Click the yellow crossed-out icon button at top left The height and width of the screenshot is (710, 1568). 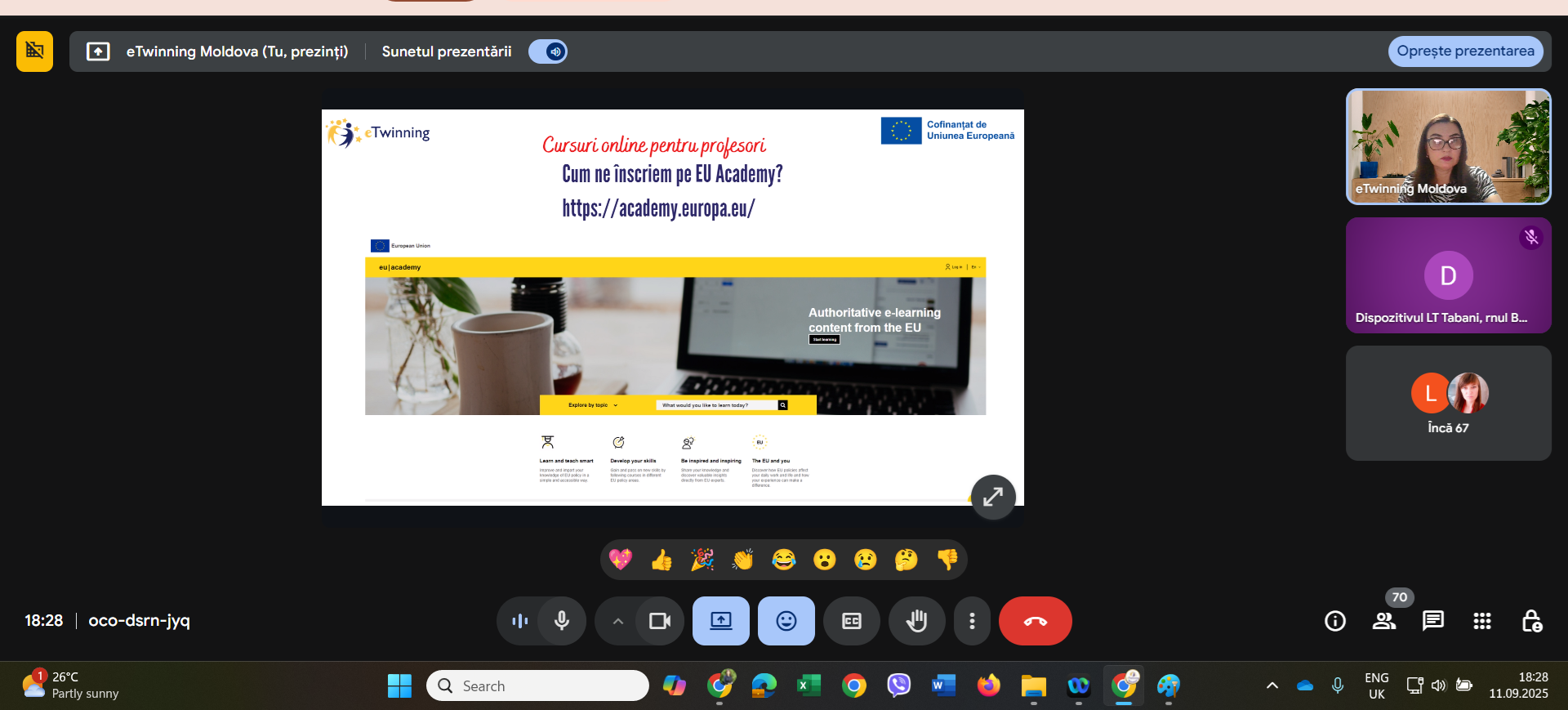[x=34, y=51]
